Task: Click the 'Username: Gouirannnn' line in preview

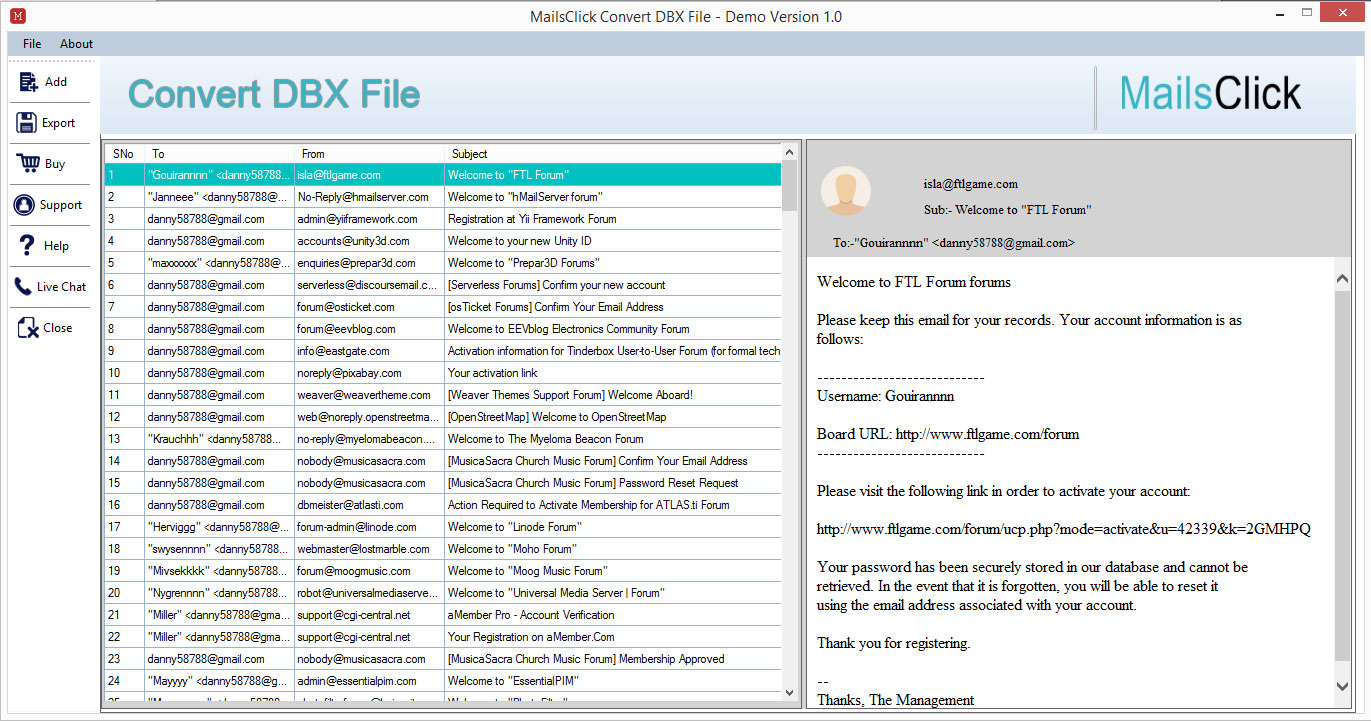Action: pyautogui.click(x=885, y=396)
